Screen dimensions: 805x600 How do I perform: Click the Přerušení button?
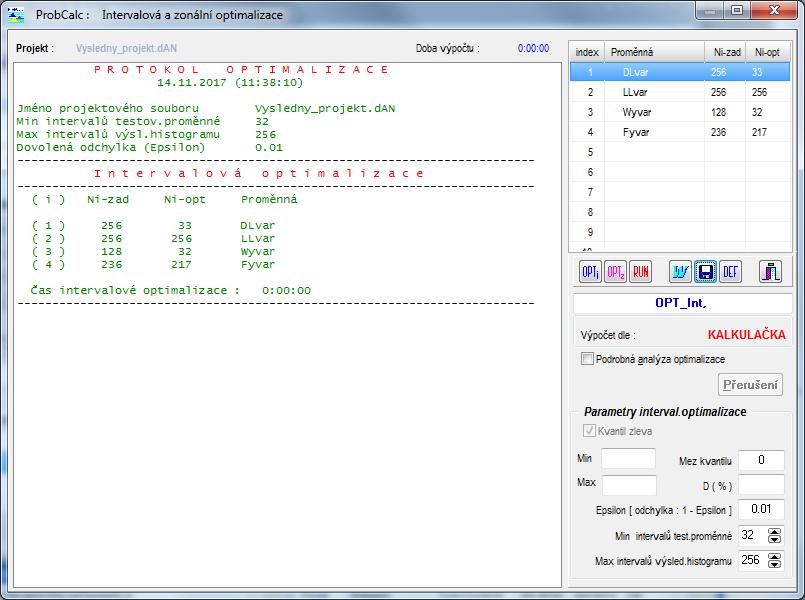coord(750,384)
